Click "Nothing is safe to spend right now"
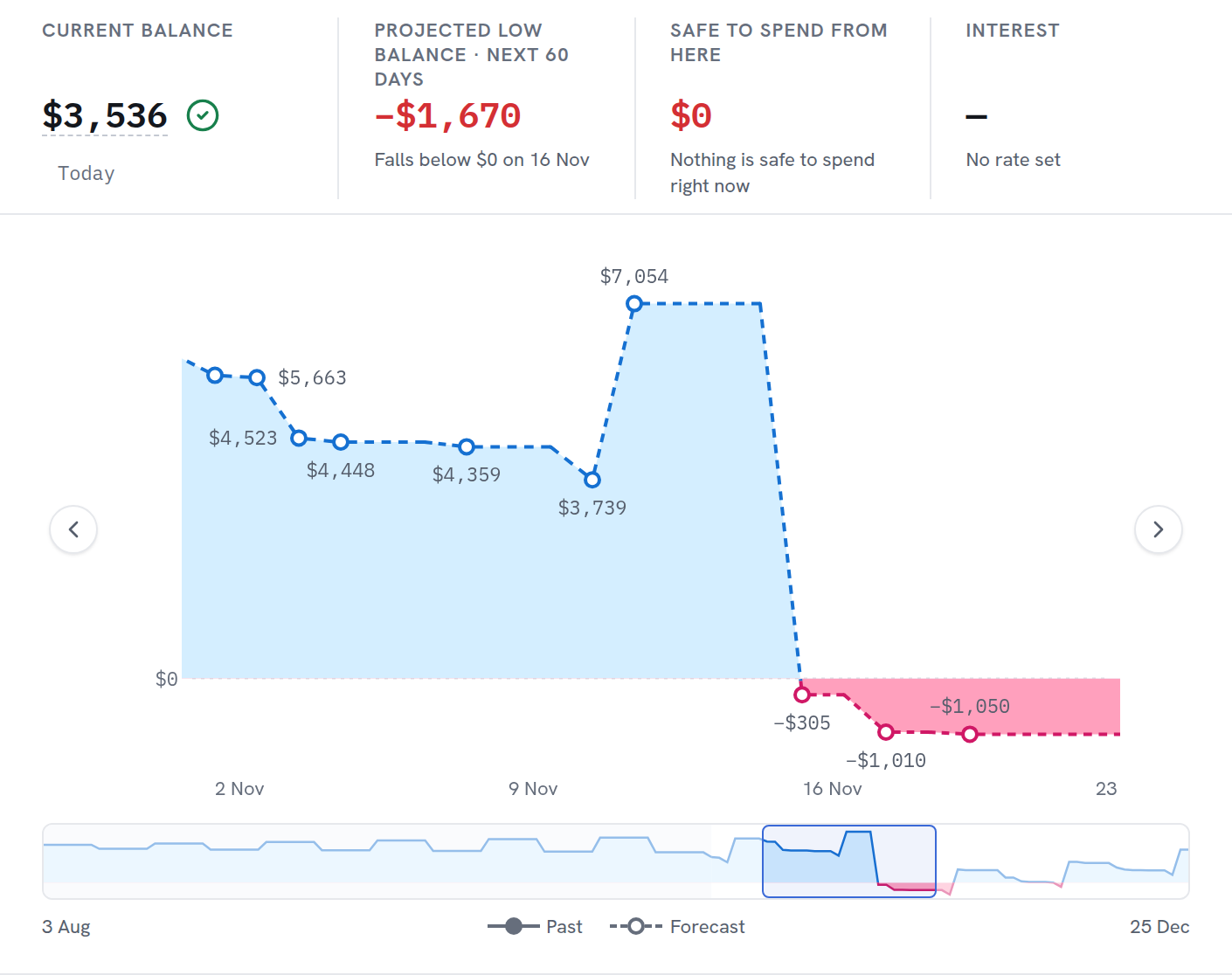Screen dimensions: 1232x975 click(772, 173)
